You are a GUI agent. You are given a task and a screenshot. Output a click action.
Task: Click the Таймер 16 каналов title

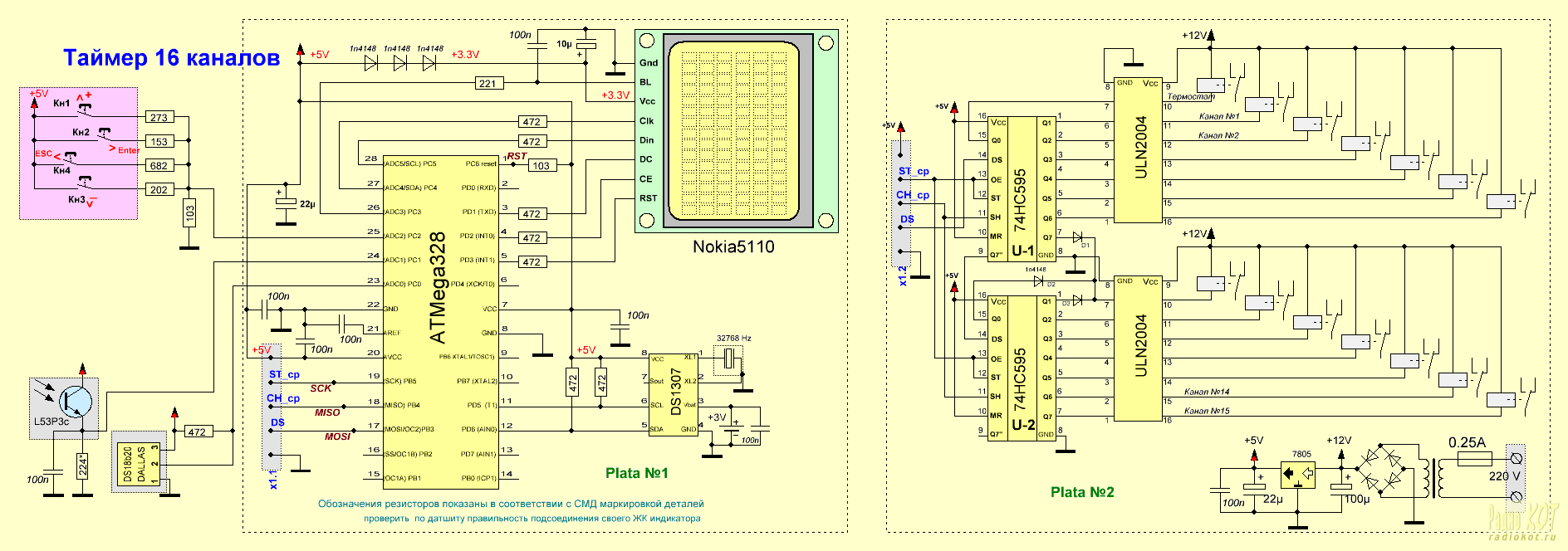171,57
